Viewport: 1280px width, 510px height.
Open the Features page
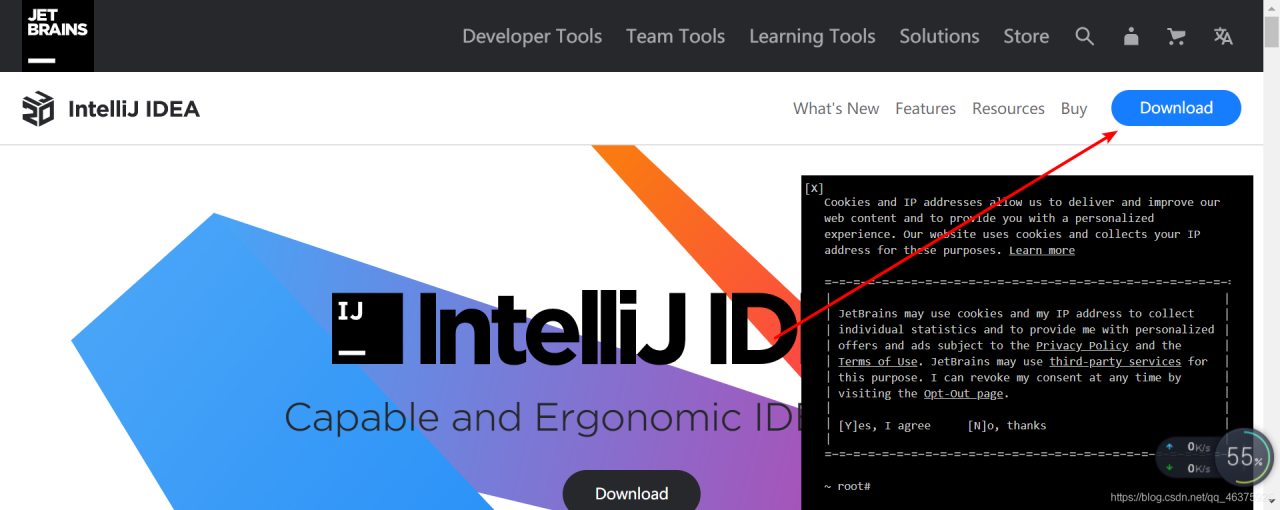925,108
